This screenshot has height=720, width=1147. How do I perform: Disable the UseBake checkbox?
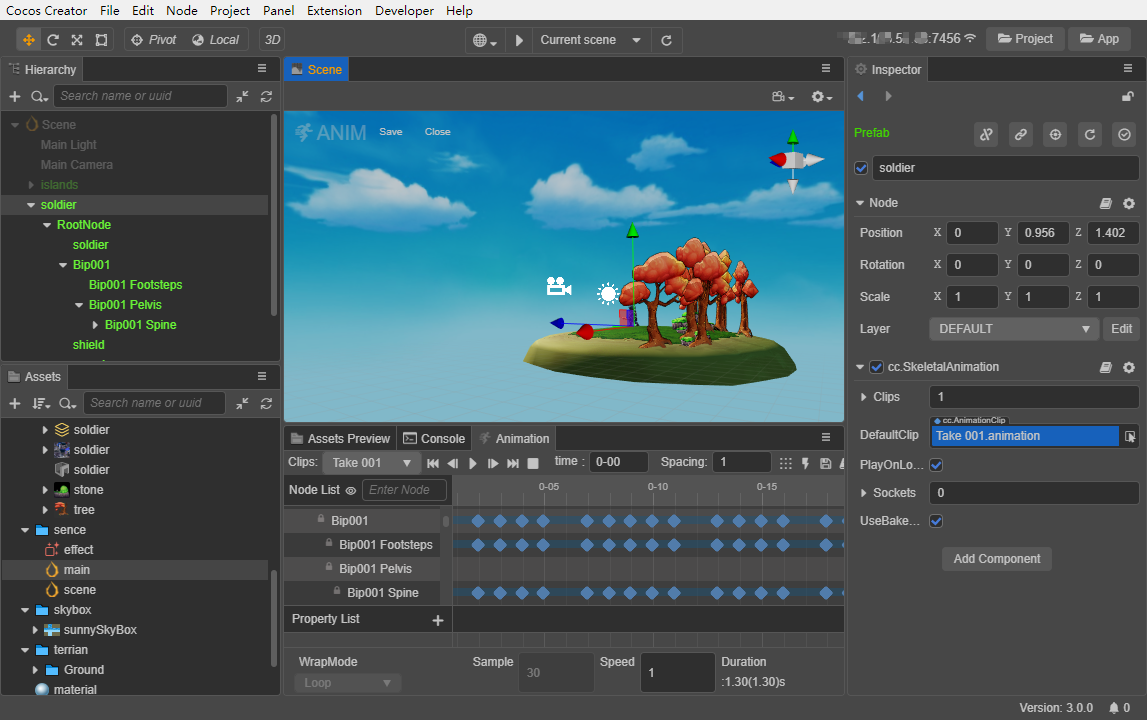[x=936, y=520]
